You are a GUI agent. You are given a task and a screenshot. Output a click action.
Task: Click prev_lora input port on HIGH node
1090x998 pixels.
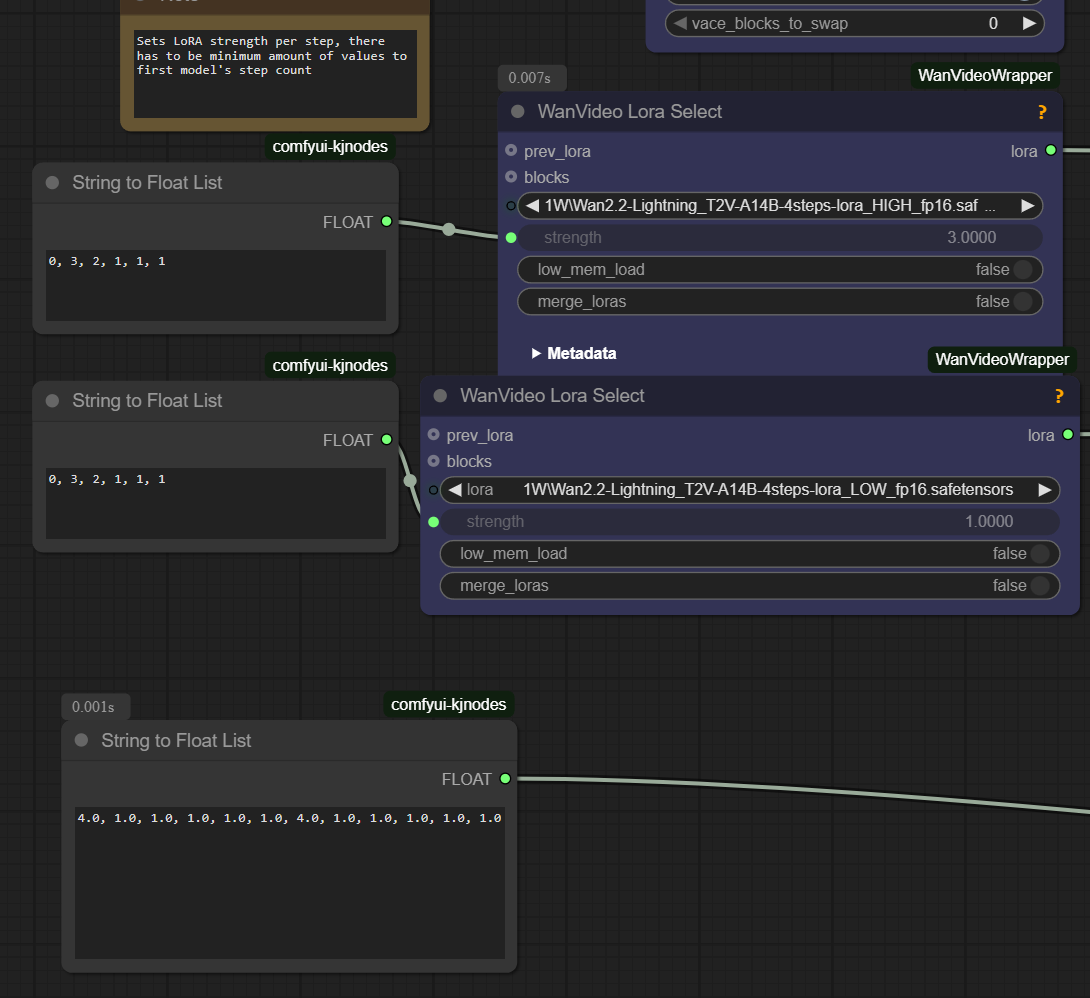(x=511, y=150)
